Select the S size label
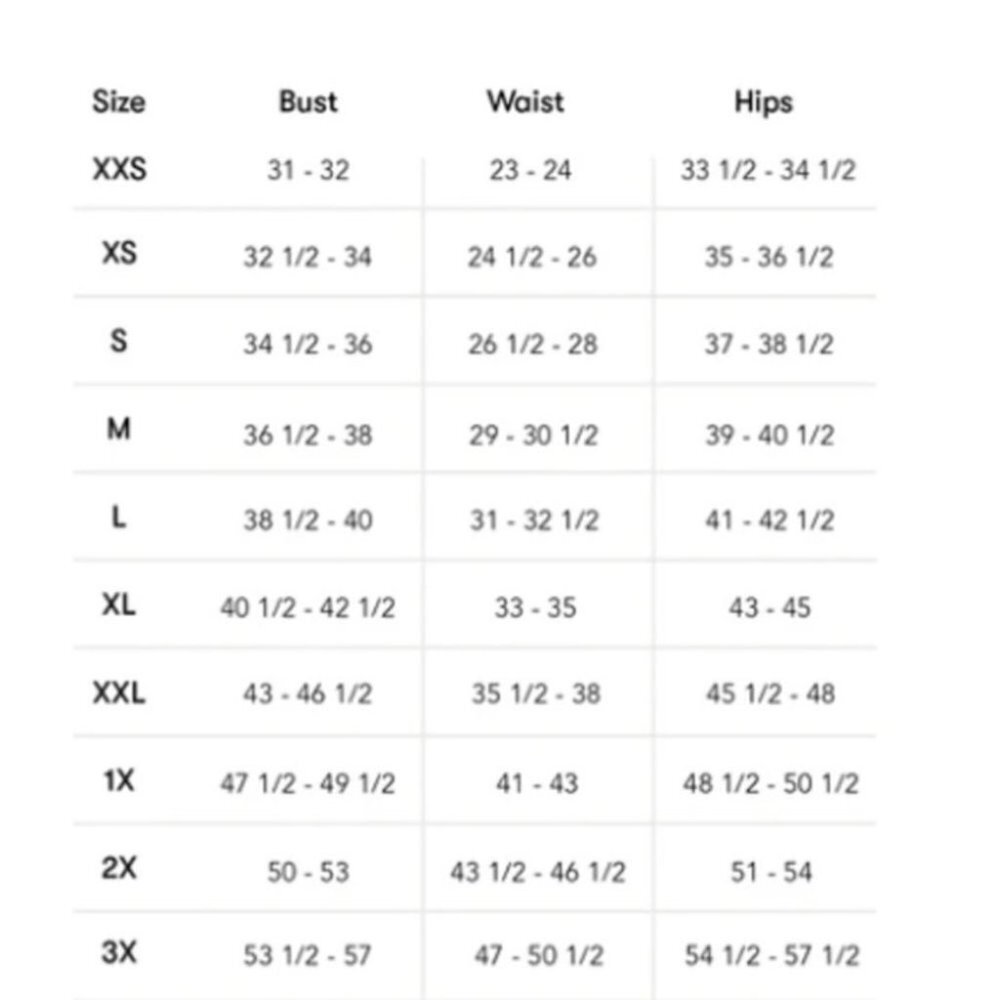 coord(119,341)
